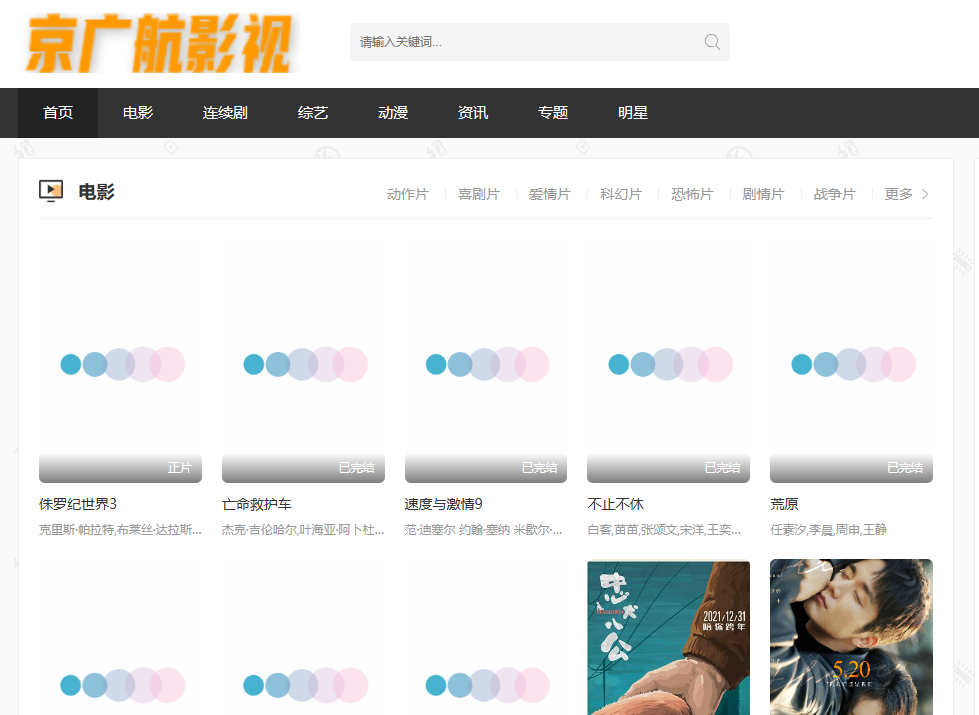The image size is (979, 715).
Task: Open the 首页 navigation tab
Action: pyautogui.click(x=58, y=113)
